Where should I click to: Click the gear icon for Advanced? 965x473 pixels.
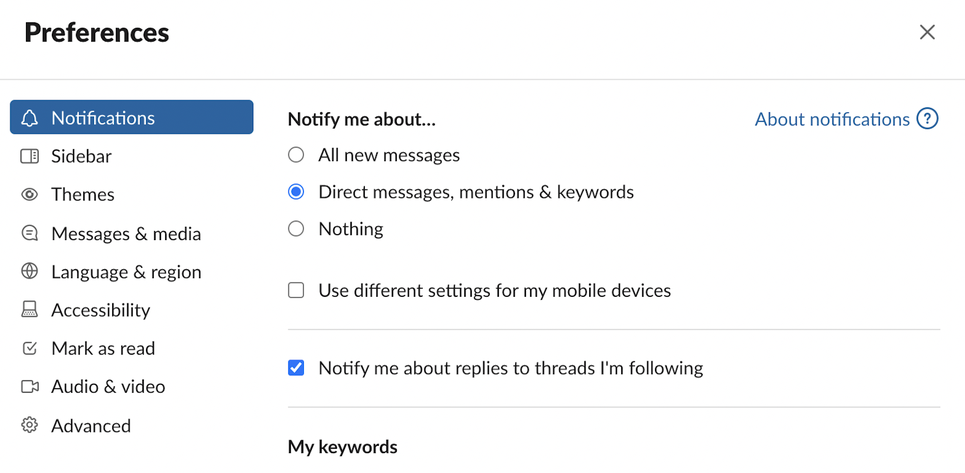pos(30,425)
